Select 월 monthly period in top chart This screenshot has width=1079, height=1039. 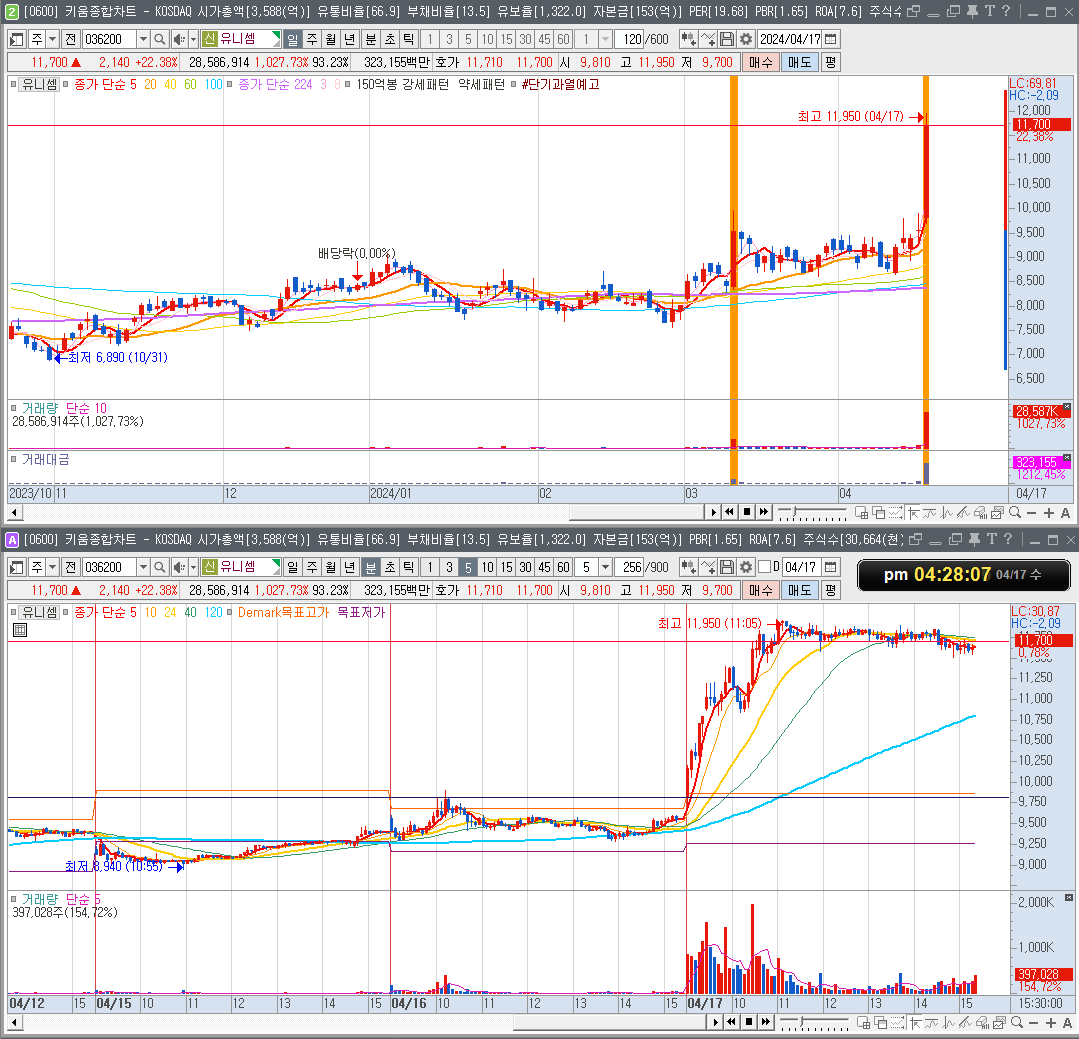point(331,39)
